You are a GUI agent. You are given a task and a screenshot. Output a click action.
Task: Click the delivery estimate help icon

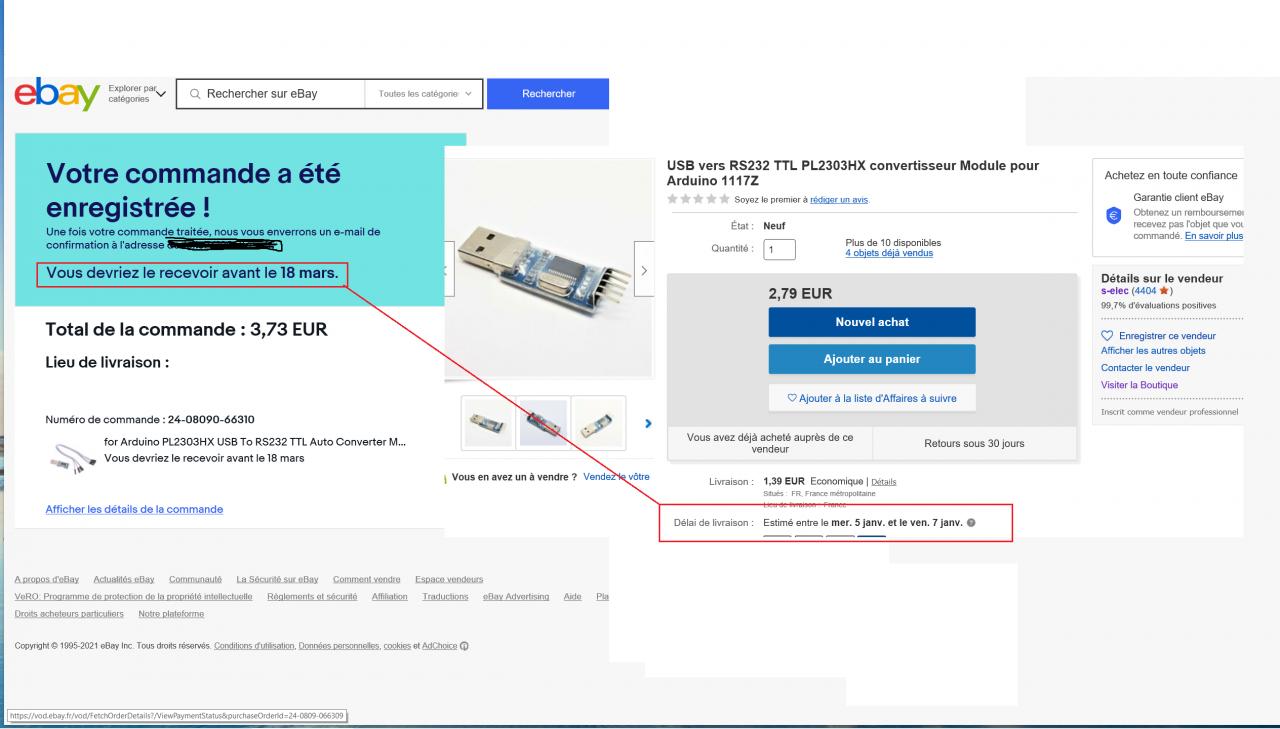tap(972, 523)
